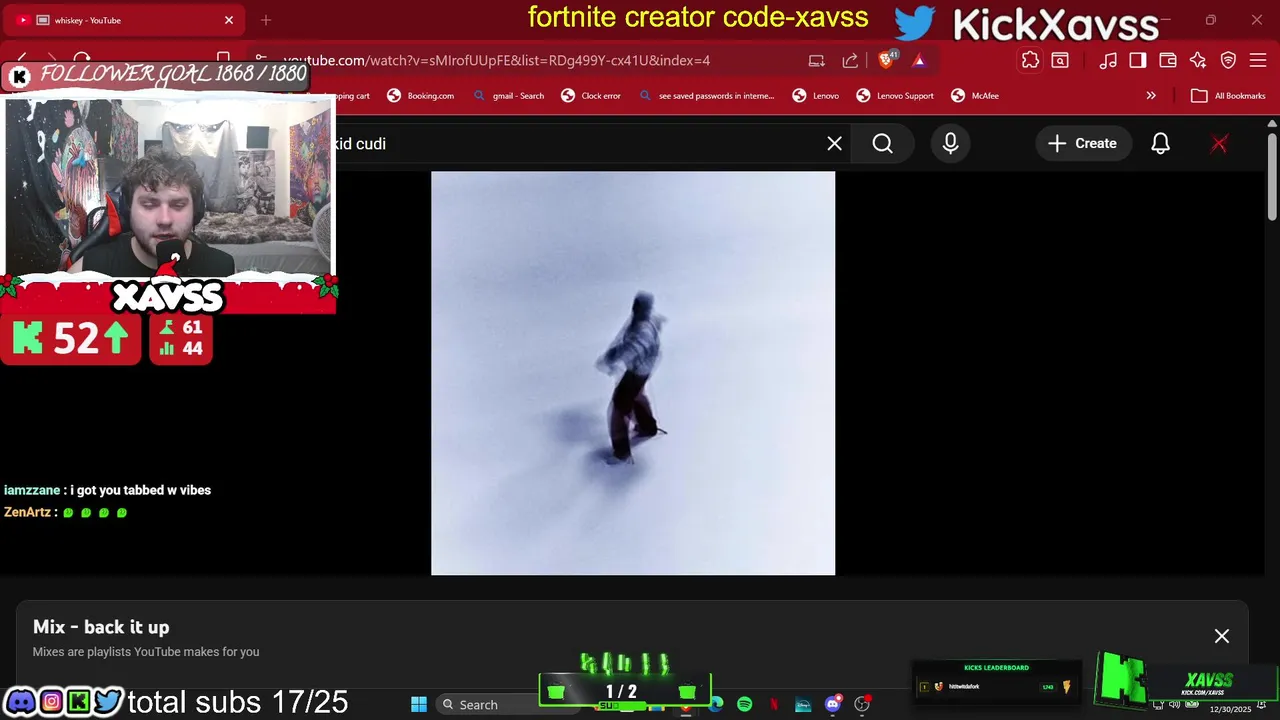Select the whiskey - YouTube tab
Viewport: 1280px width, 720px height.
(x=125, y=20)
